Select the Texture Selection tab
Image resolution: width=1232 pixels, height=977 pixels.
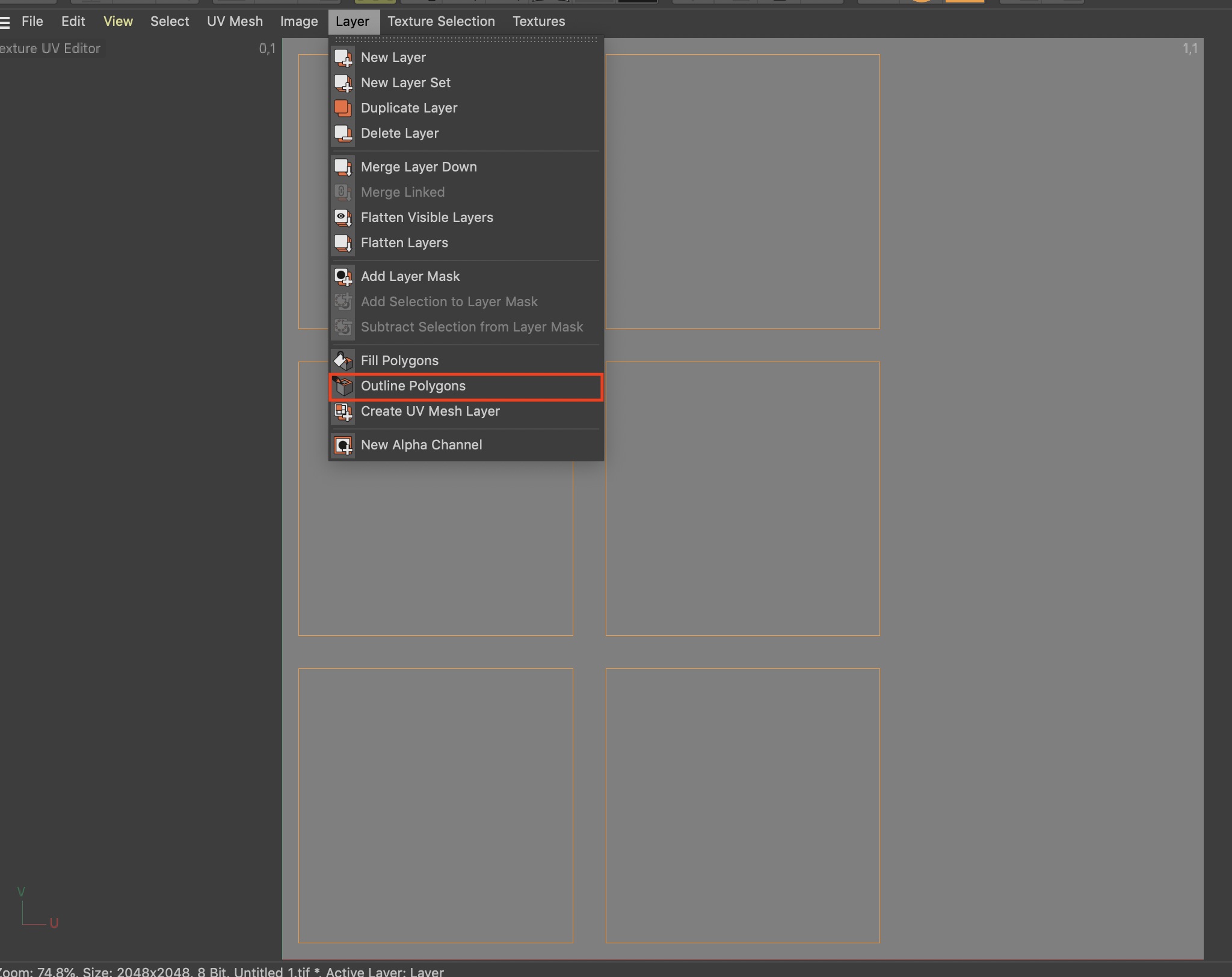(440, 21)
